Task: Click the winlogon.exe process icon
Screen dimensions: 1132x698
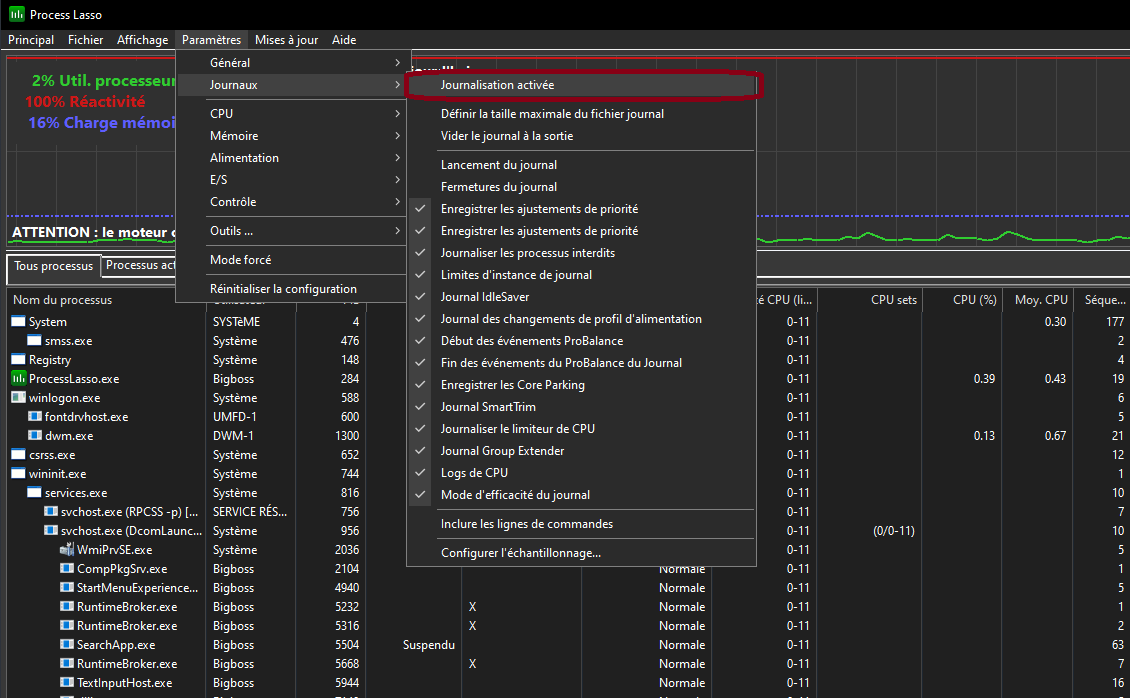Action: pos(18,398)
